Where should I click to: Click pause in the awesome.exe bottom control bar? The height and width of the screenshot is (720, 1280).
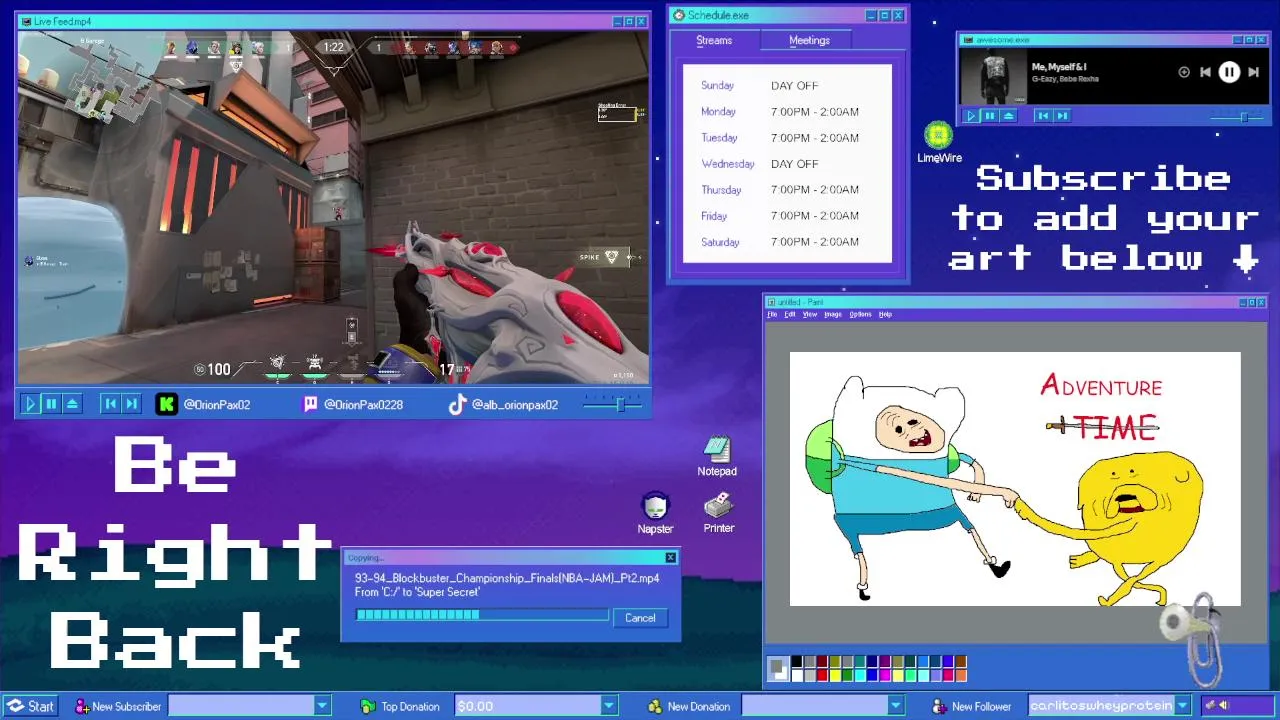990,116
